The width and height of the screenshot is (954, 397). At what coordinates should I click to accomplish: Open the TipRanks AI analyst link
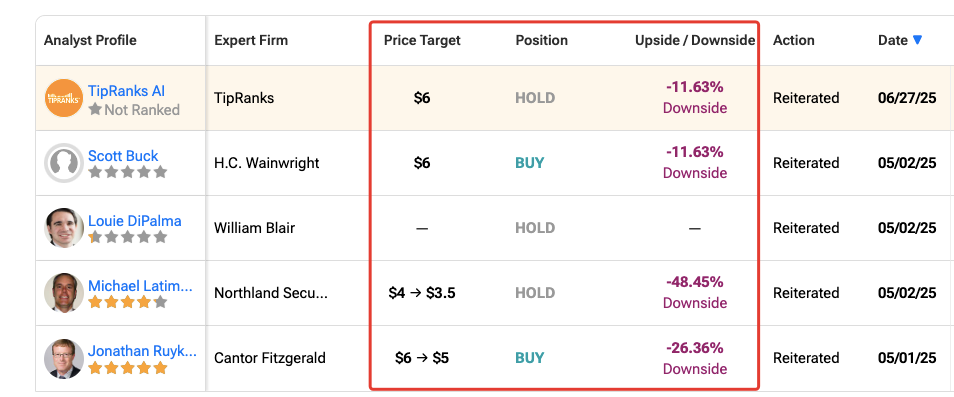coord(127,91)
